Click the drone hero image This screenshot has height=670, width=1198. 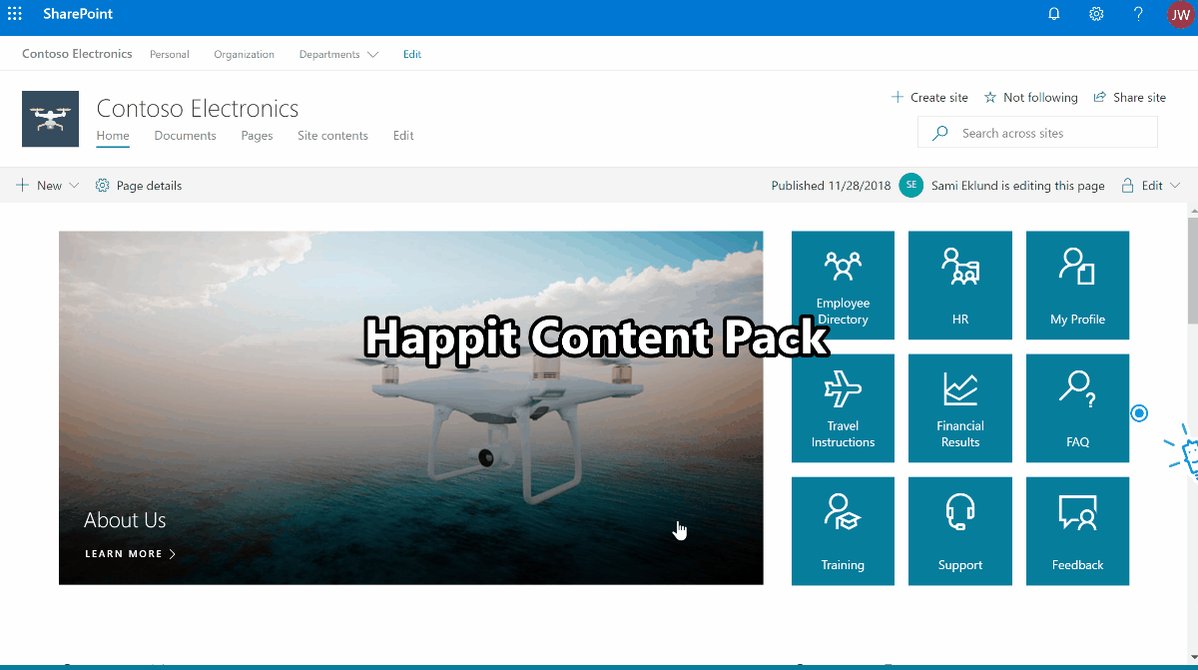pos(411,408)
